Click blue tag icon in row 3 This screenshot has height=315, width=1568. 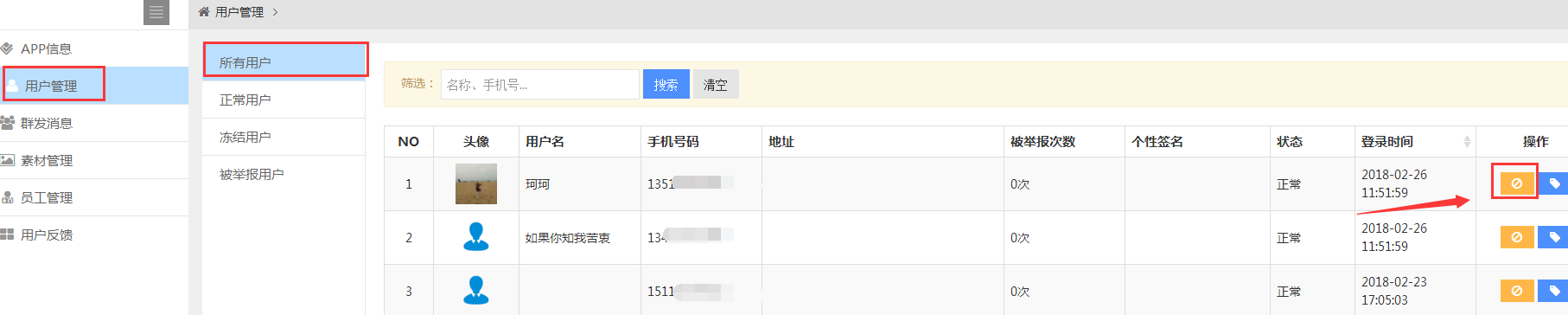tap(1553, 291)
